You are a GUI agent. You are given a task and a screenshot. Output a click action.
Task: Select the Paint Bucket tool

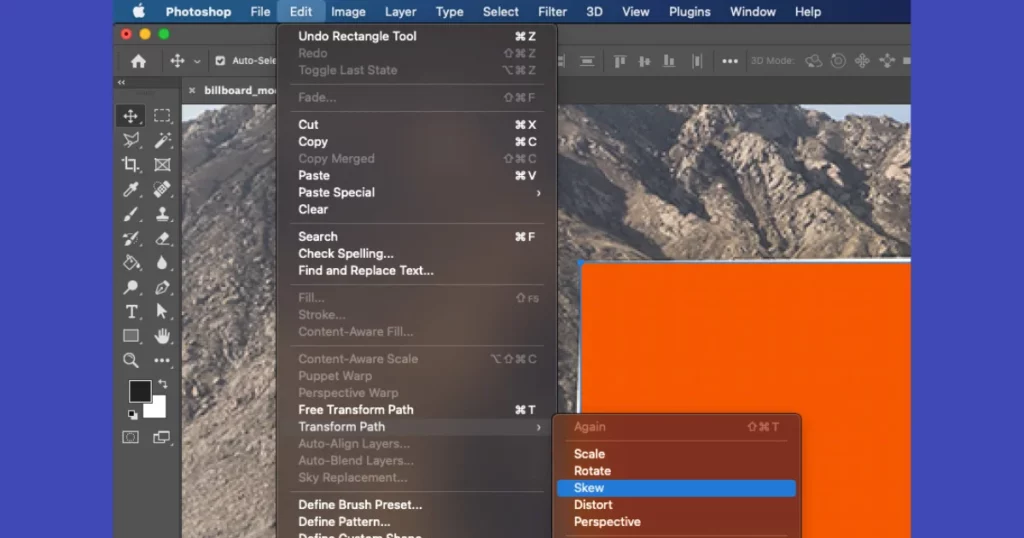coord(131,263)
